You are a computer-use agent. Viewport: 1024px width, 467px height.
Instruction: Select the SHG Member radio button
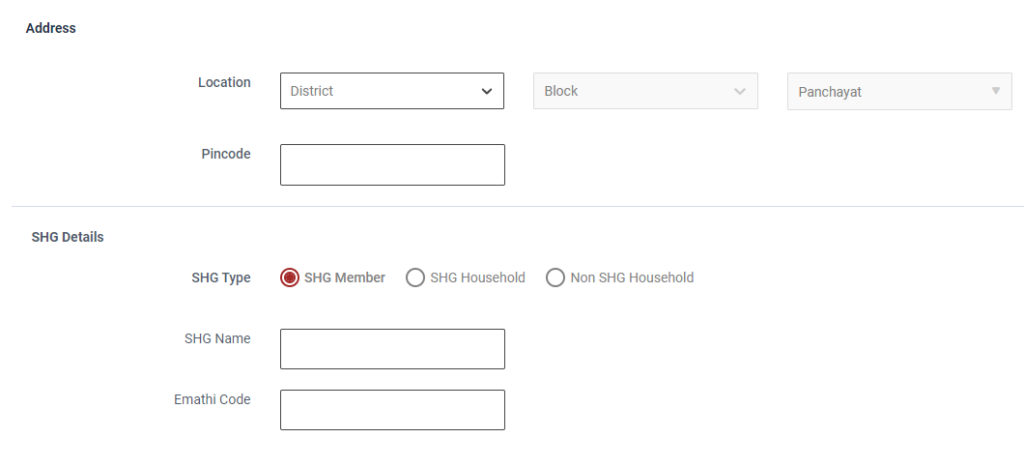click(290, 278)
